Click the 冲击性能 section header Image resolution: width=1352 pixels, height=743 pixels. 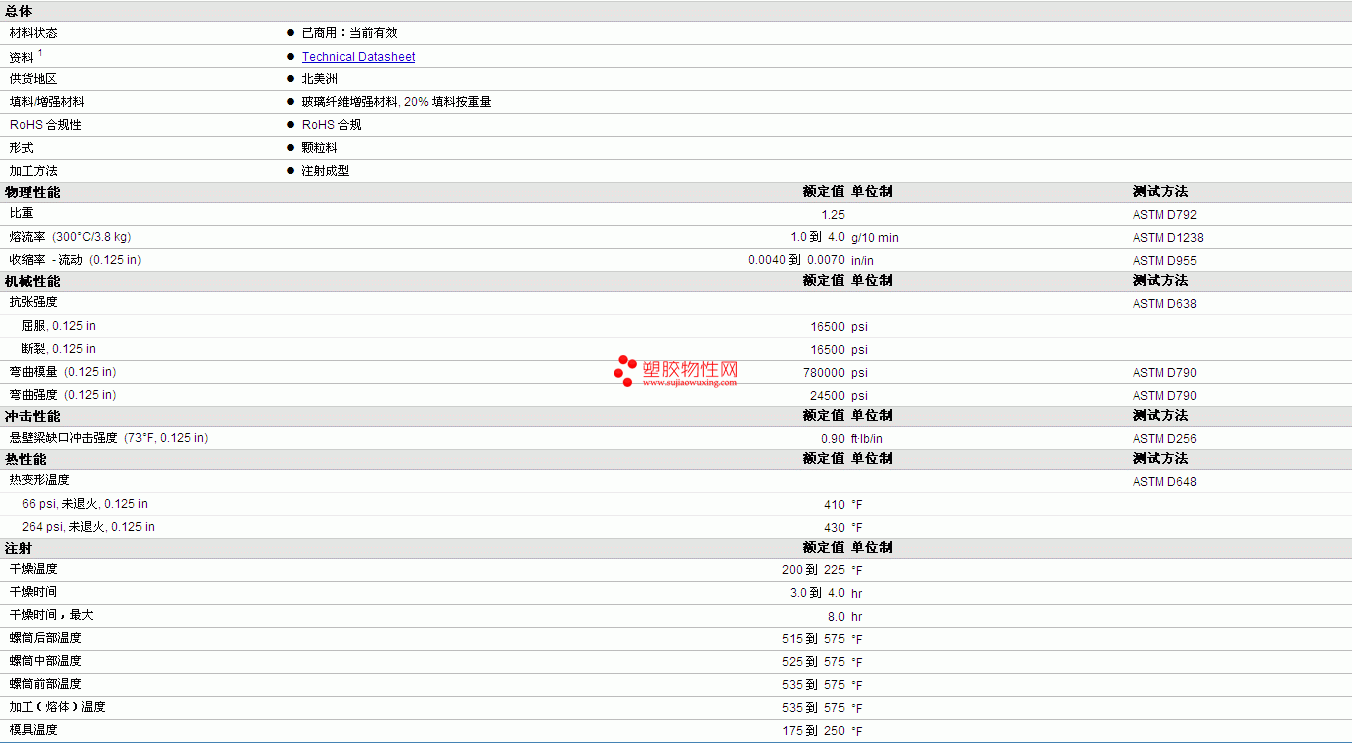pyautogui.click(x=33, y=416)
